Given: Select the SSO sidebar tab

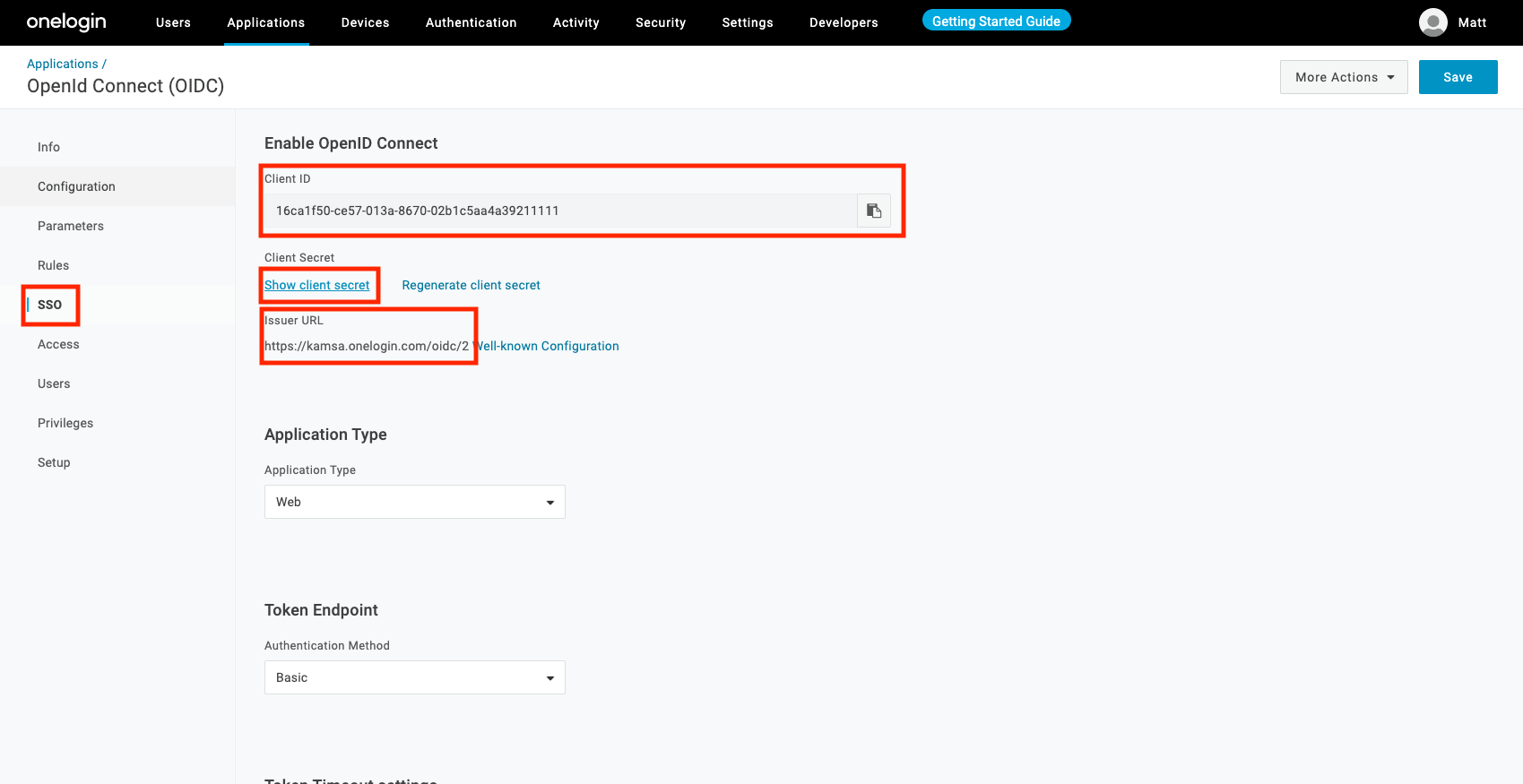Looking at the screenshot, I should click(117, 305).
